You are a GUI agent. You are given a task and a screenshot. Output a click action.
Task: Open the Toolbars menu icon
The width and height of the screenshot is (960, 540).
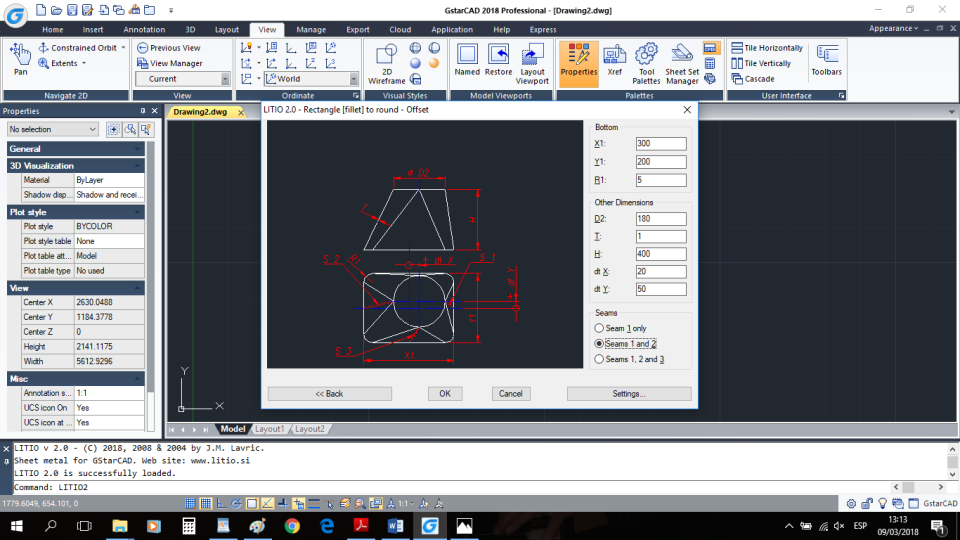(827, 60)
